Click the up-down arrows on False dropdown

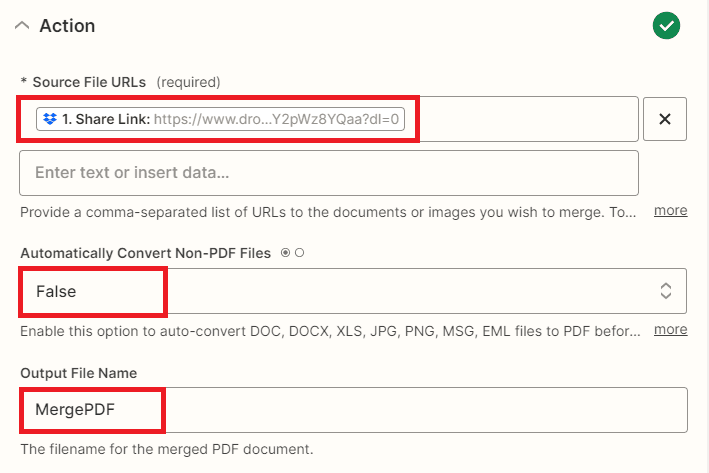[x=666, y=292]
